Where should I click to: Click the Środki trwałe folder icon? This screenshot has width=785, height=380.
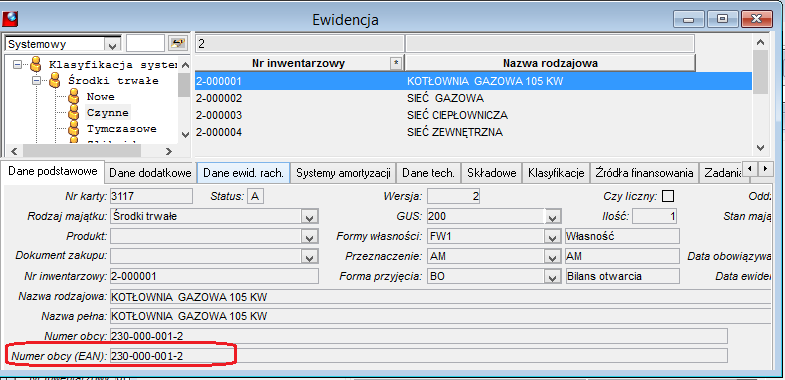[56, 80]
